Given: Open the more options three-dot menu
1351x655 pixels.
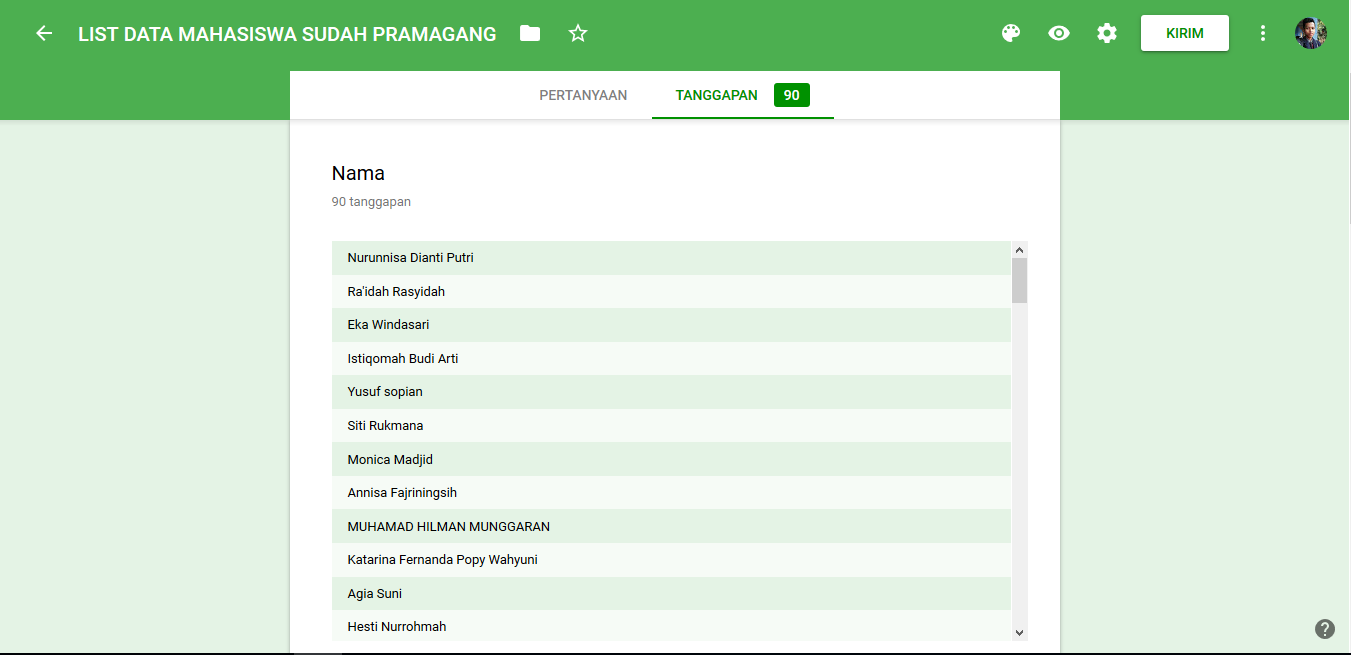Looking at the screenshot, I should pos(1263,33).
